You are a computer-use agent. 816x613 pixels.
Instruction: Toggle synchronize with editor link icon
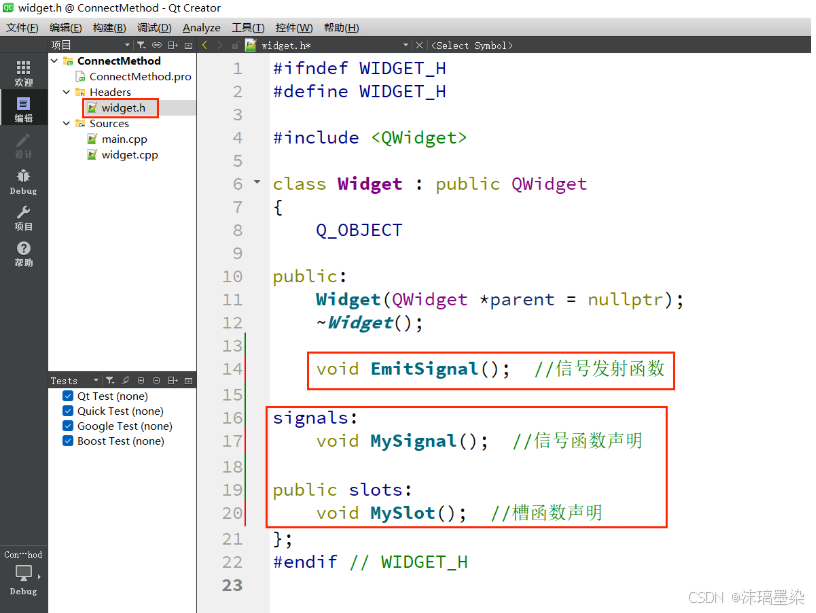pos(157,45)
